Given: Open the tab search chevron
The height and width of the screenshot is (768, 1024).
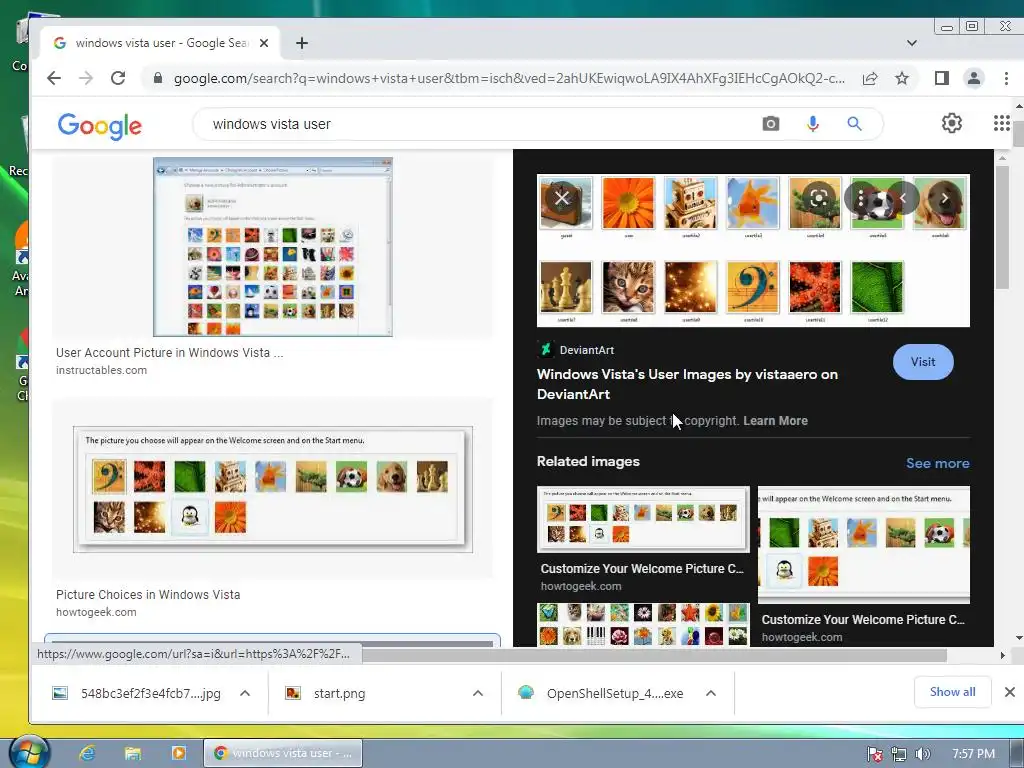Looking at the screenshot, I should coord(912,43).
